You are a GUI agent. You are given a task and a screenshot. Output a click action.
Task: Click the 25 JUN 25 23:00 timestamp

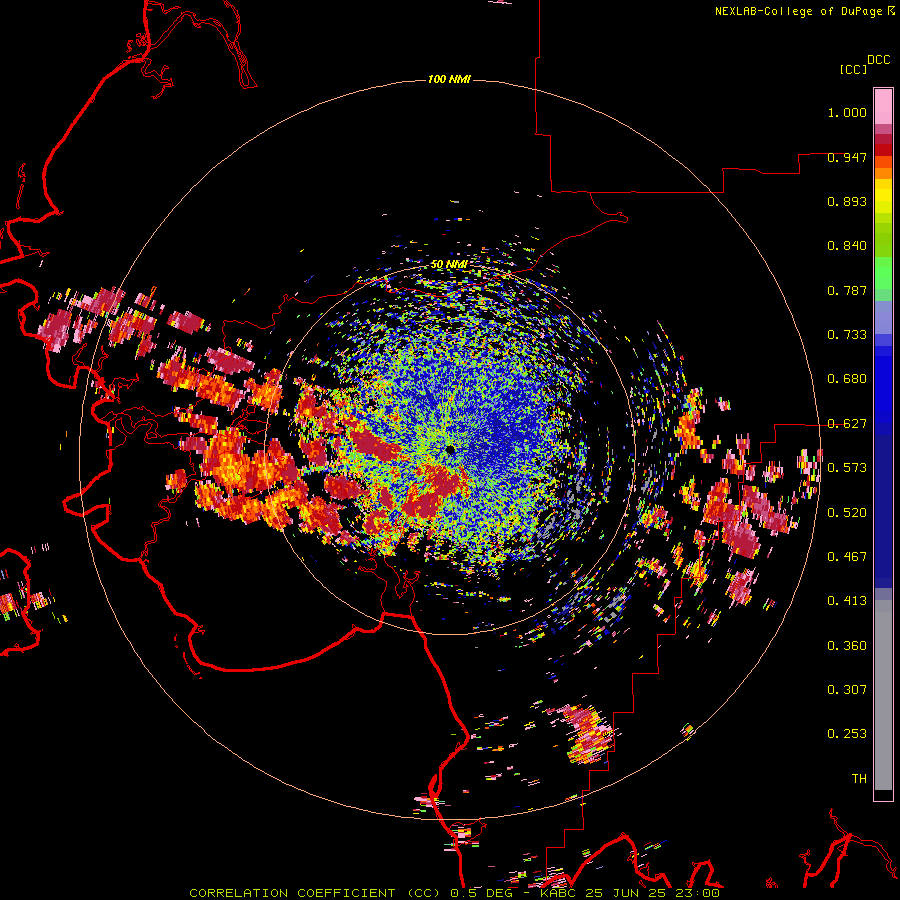pos(653,893)
